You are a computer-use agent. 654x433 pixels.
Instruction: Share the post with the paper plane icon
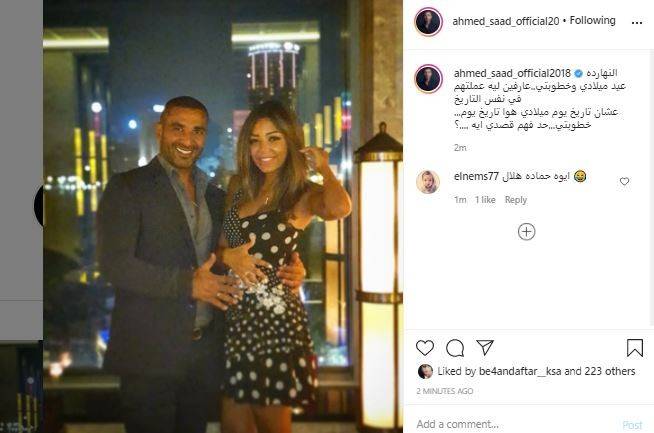[485, 347]
